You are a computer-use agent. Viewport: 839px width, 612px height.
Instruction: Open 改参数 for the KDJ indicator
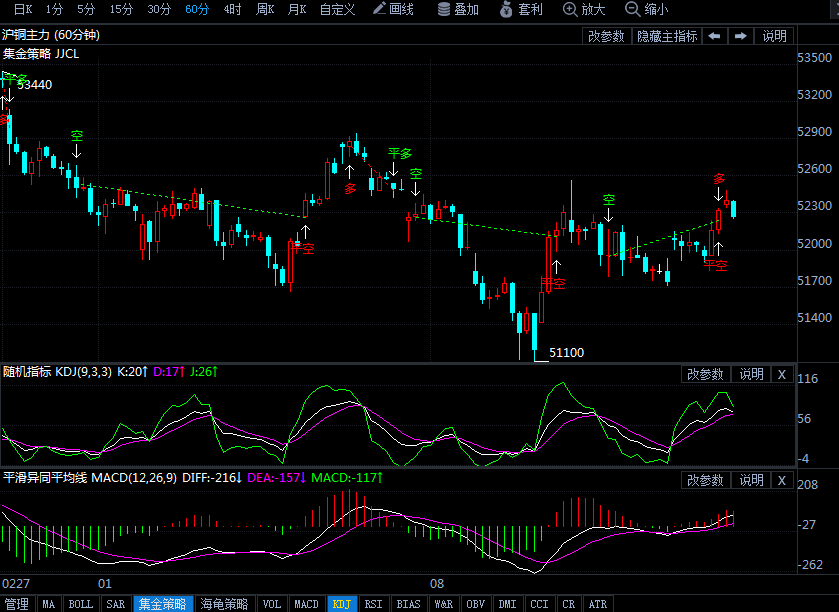click(x=705, y=374)
